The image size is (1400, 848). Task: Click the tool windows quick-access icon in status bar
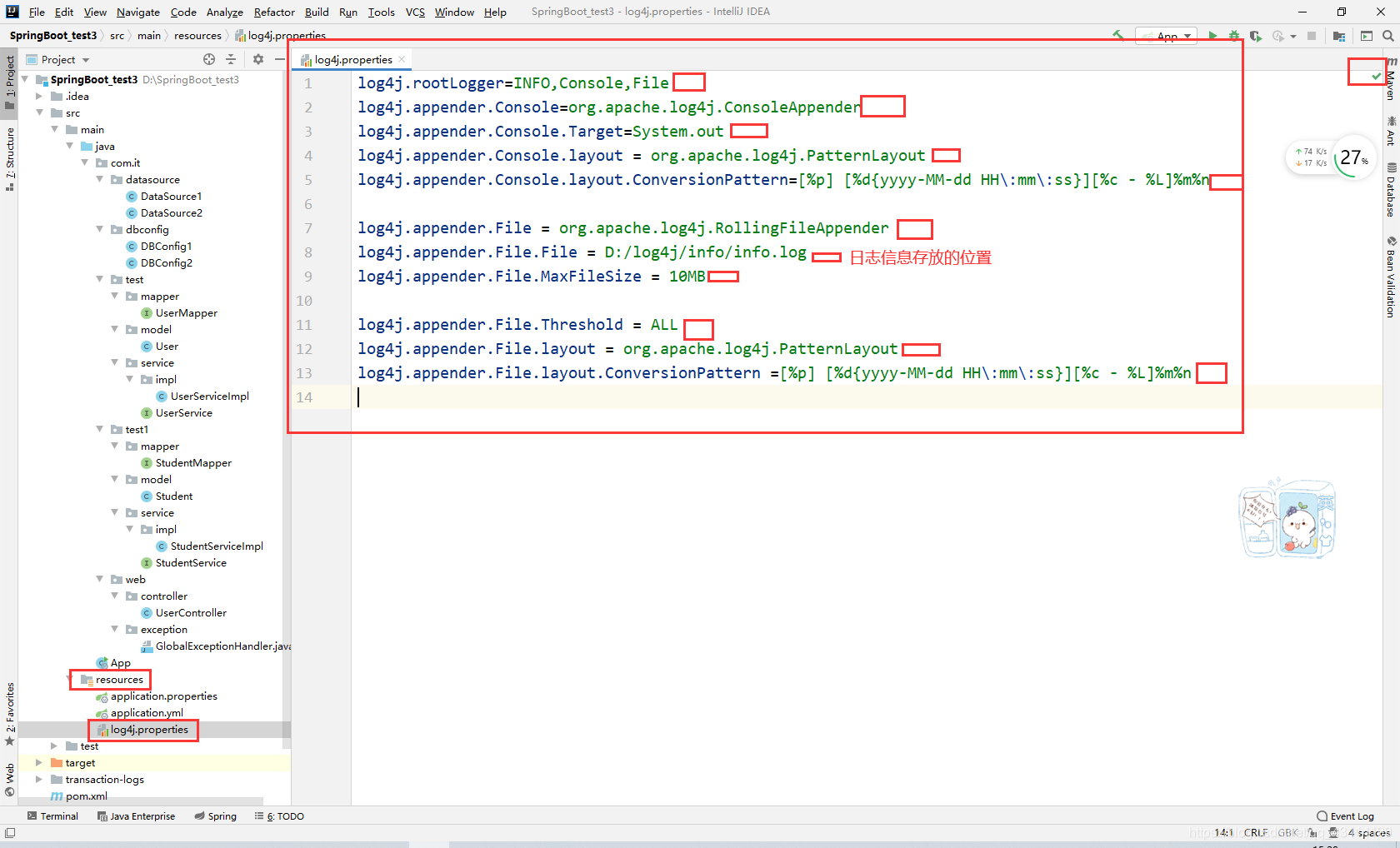pyautogui.click(x=10, y=833)
